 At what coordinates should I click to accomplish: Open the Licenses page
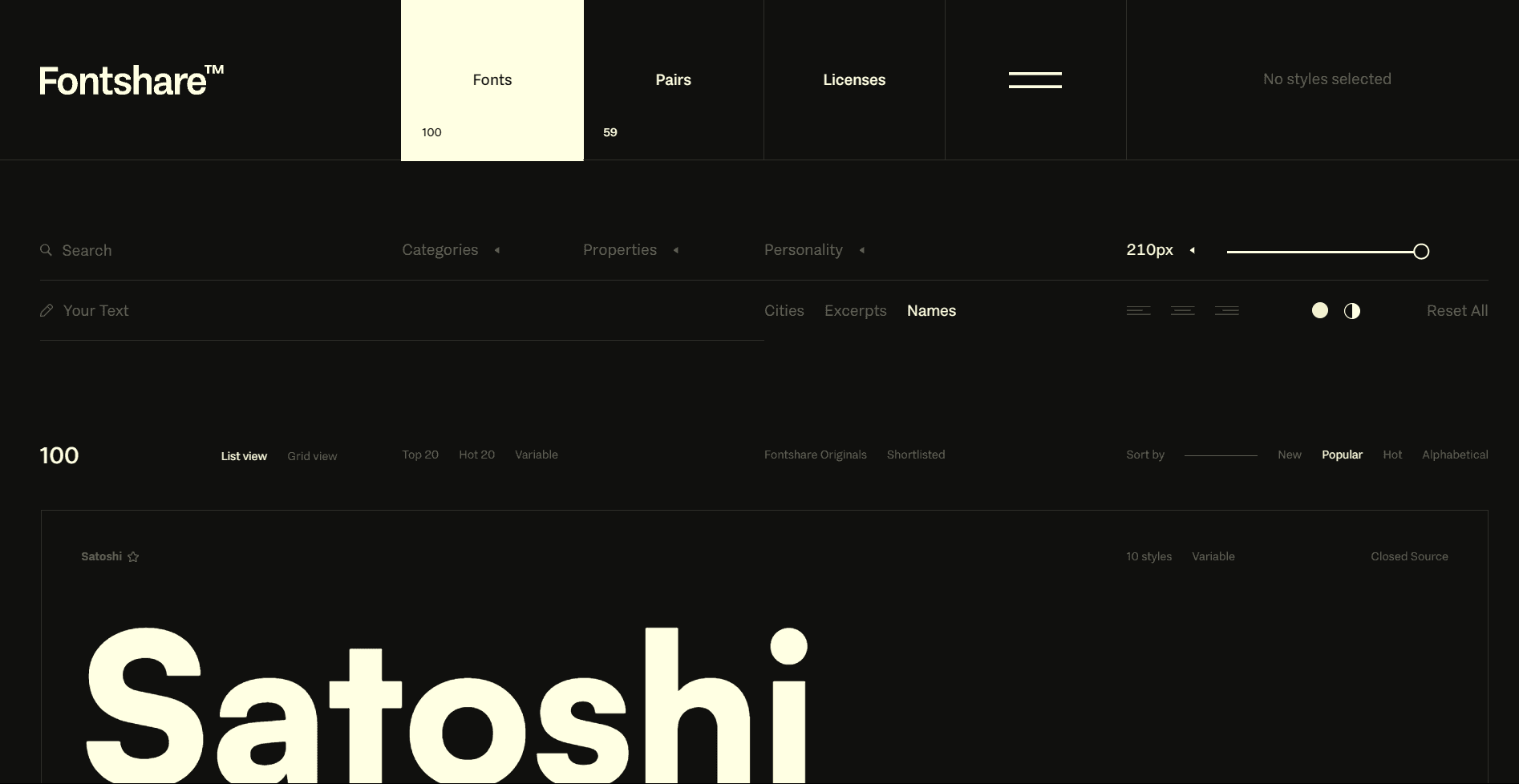[854, 79]
